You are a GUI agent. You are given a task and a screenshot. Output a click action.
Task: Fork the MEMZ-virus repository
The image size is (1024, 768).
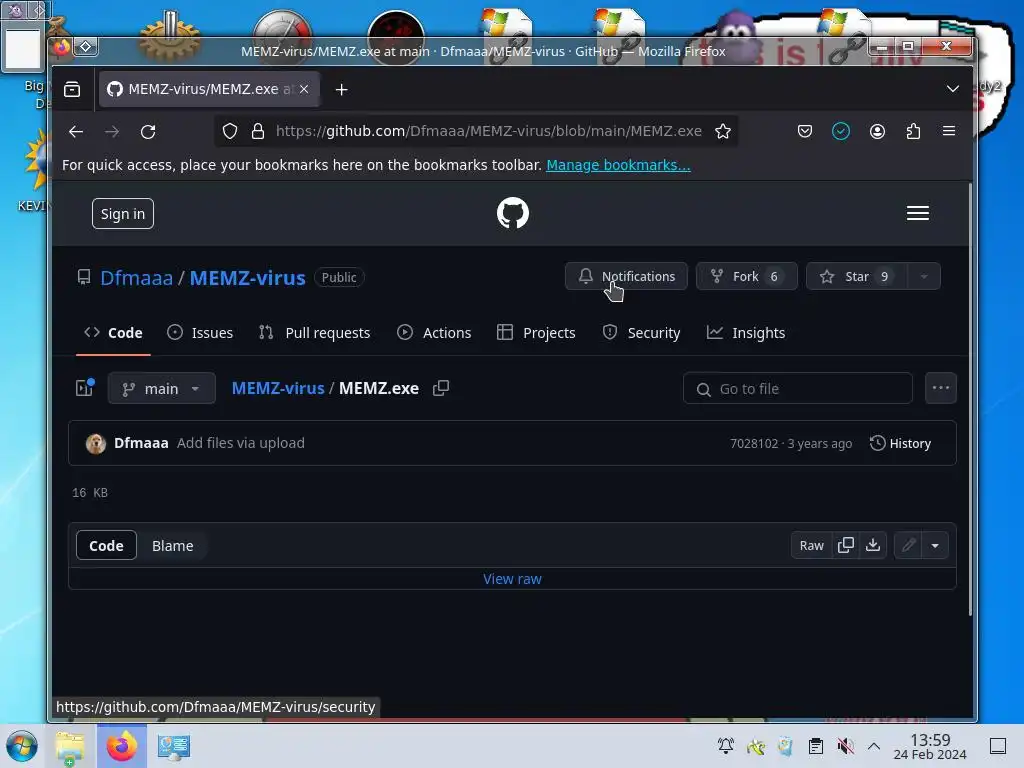click(746, 276)
